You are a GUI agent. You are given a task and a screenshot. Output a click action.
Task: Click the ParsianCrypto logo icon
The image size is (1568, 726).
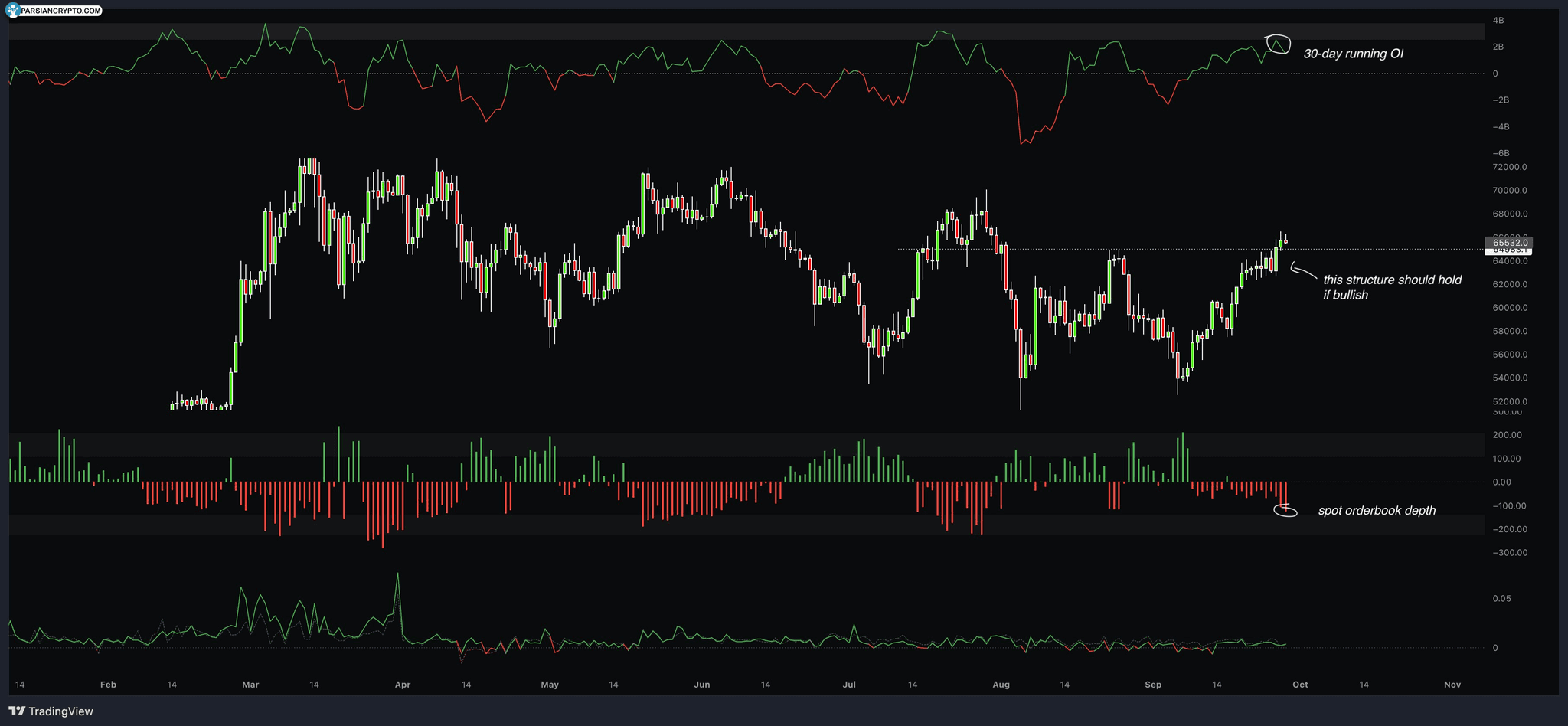13,11
